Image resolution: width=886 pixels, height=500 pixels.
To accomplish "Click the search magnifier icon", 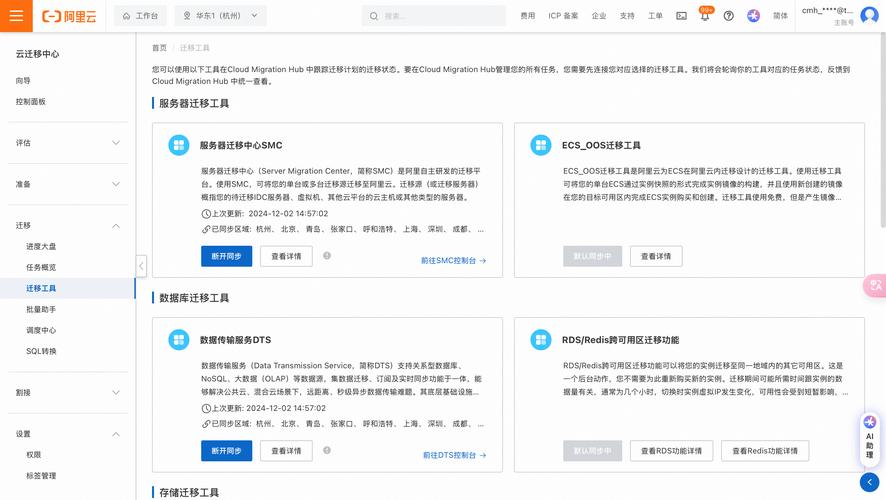I will pyautogui.click(x=373, y=16).
